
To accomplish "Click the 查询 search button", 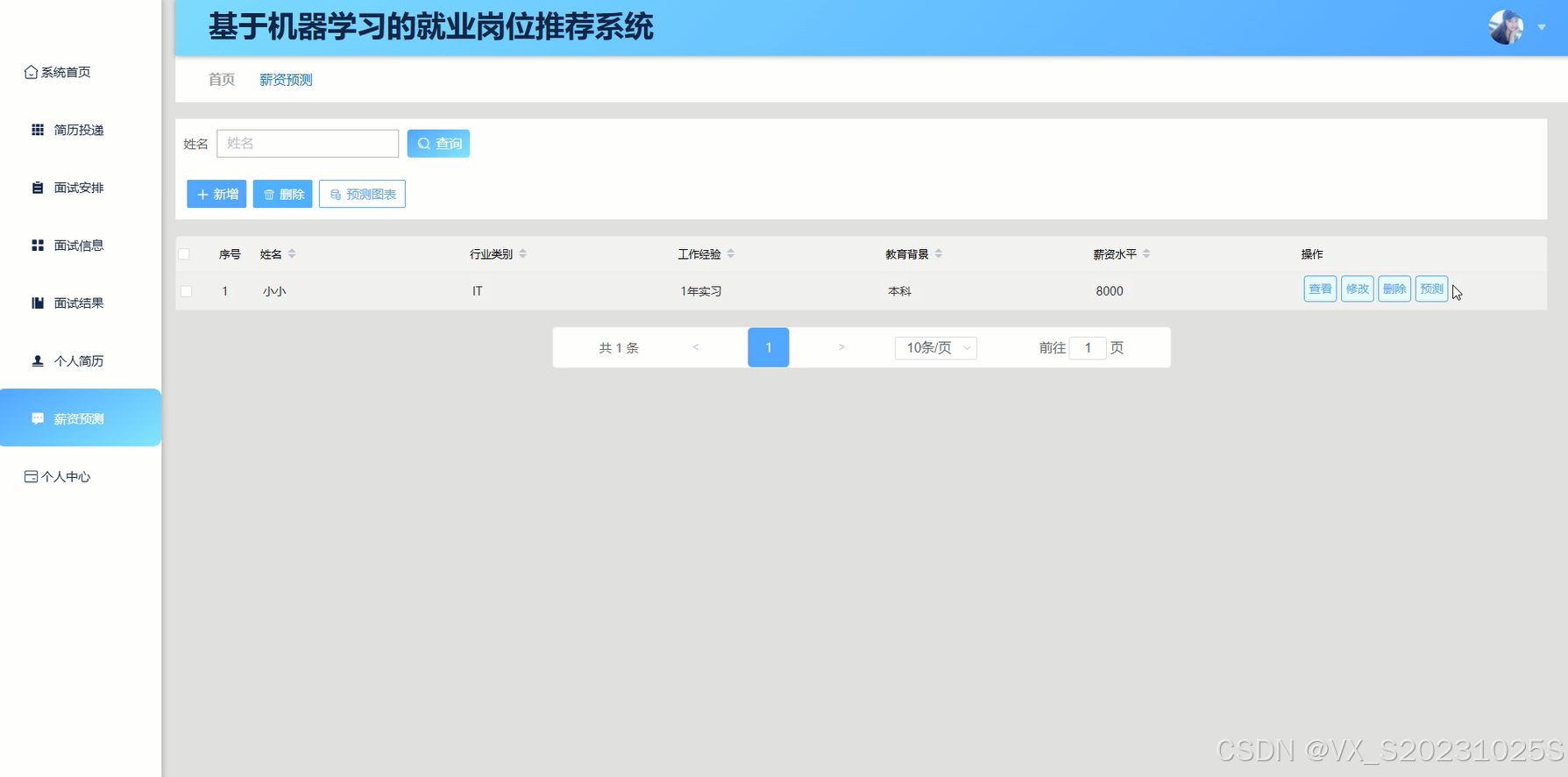I will (438, 144).
